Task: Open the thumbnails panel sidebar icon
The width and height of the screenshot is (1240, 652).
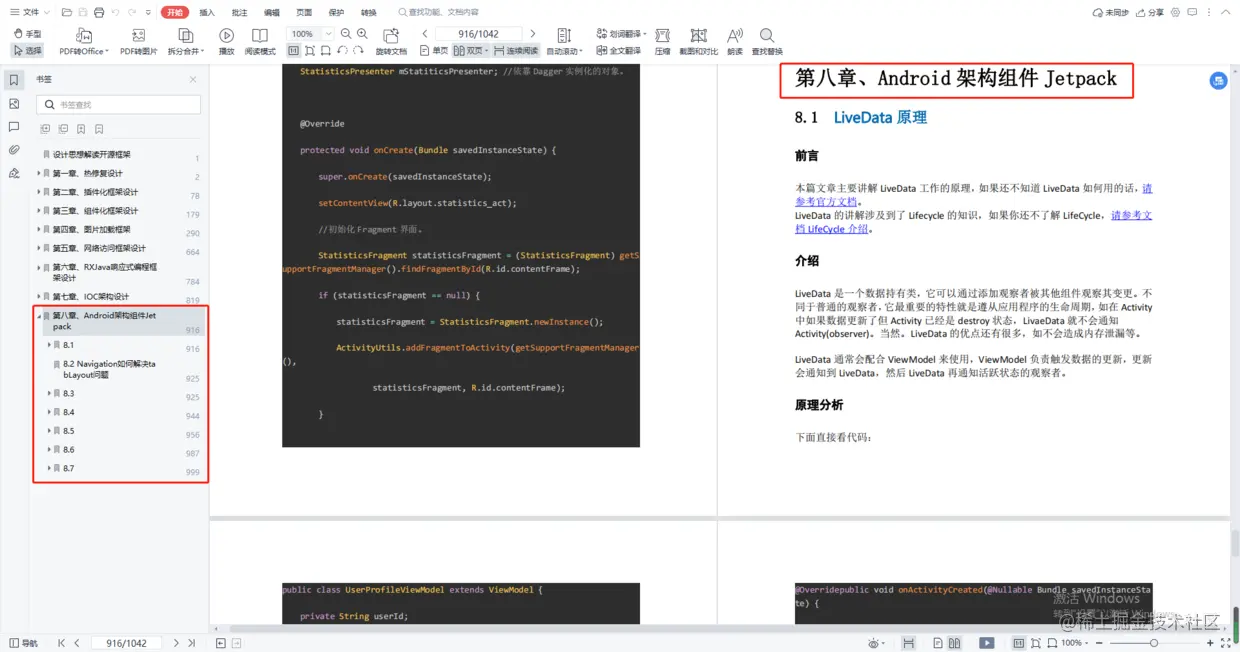Action: (14, 103)
